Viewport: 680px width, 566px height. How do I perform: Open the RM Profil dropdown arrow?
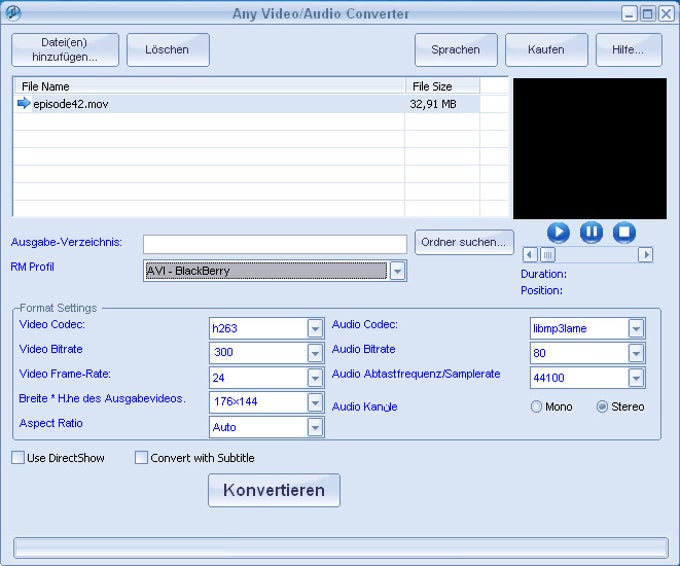tap(397, 271)
